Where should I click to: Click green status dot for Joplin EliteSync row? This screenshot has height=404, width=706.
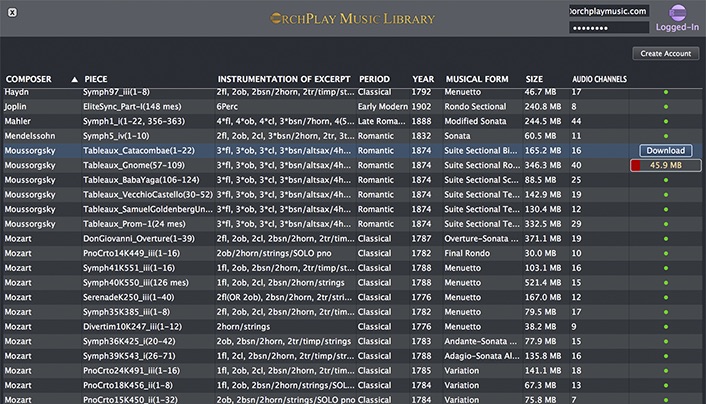[x=666, y=107]
